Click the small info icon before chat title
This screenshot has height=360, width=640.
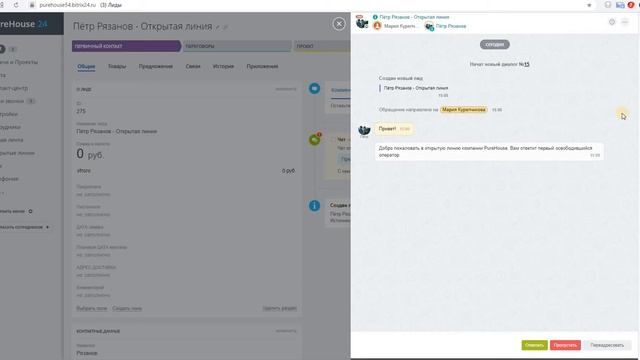[375, 17]
